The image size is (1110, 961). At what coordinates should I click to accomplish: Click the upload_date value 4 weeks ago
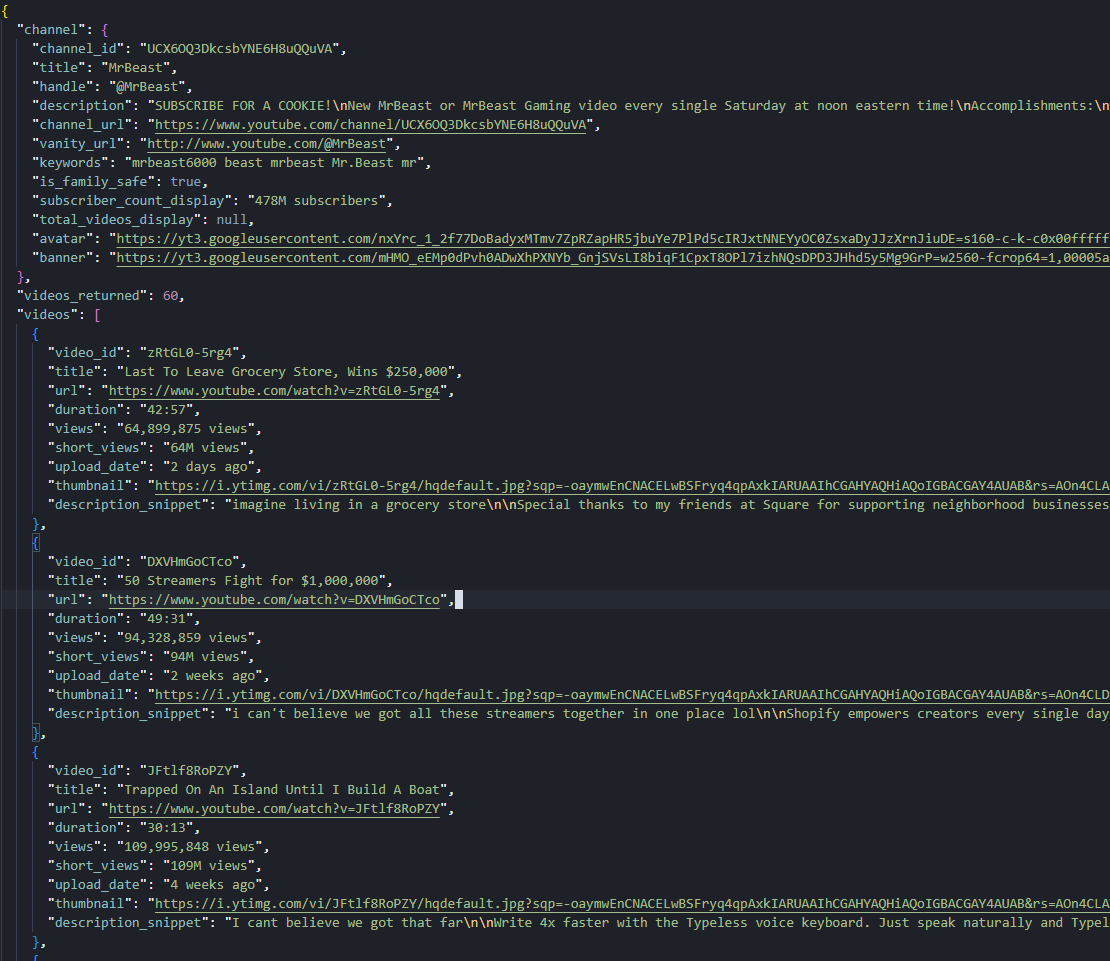212,885
